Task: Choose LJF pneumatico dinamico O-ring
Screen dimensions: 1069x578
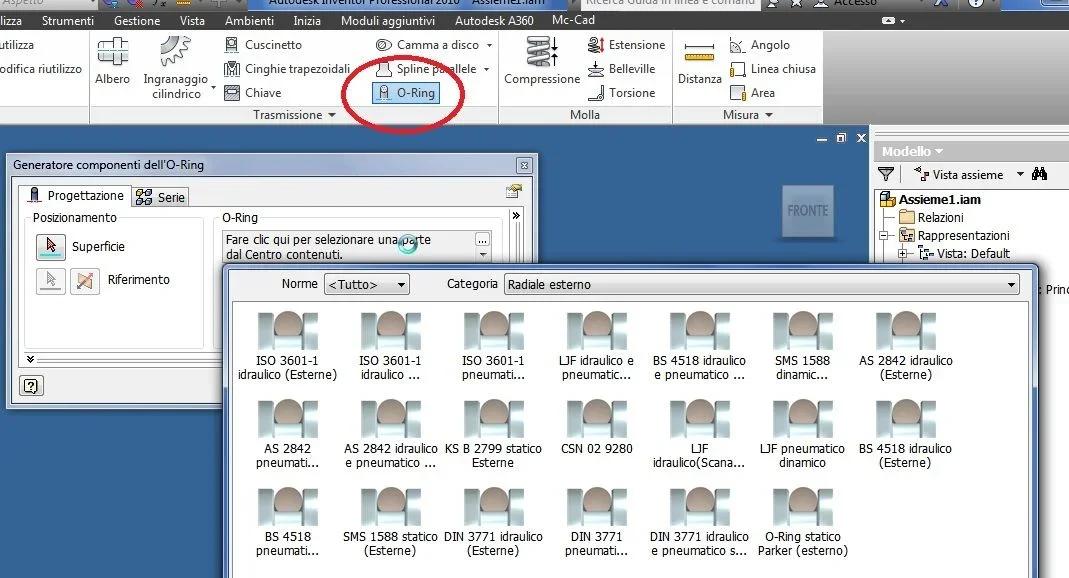Action: point(802,434)
